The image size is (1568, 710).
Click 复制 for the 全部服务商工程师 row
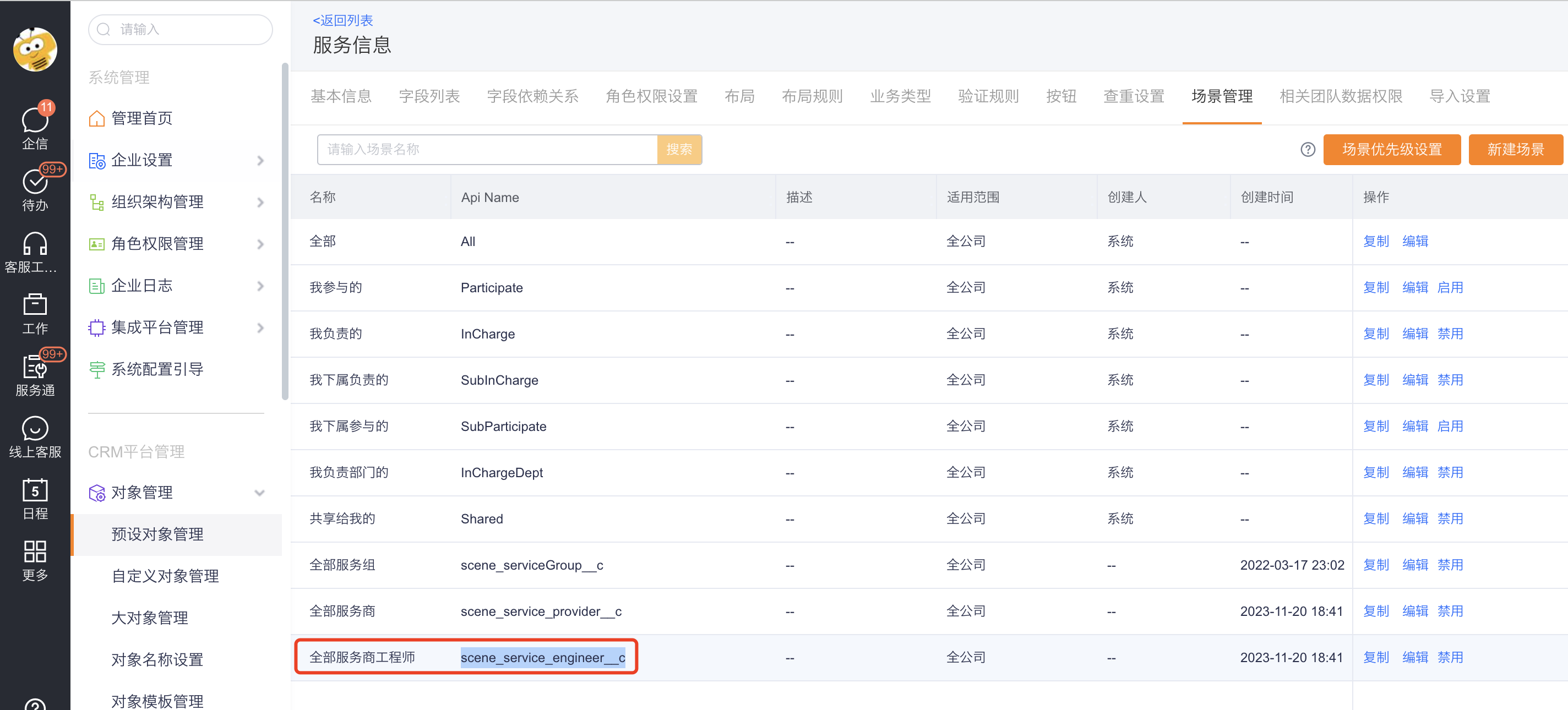[1376, 658]
